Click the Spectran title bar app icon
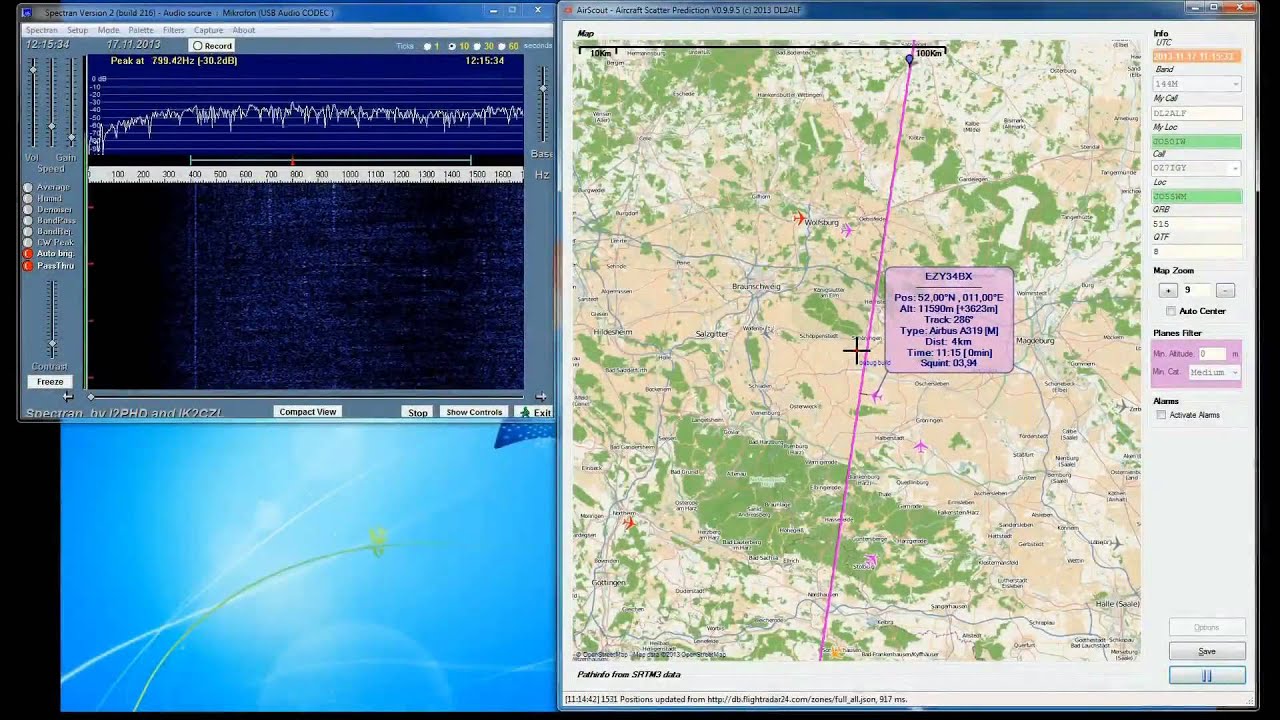 click(x=27, y=12)
